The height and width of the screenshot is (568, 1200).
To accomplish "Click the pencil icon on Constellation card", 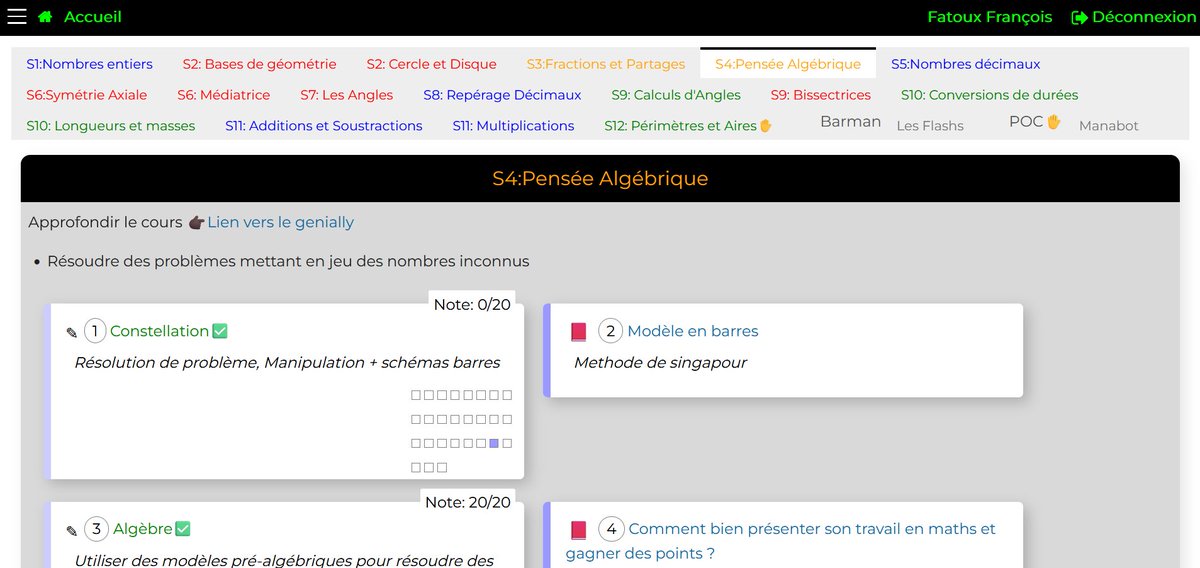I will [72, 332].
